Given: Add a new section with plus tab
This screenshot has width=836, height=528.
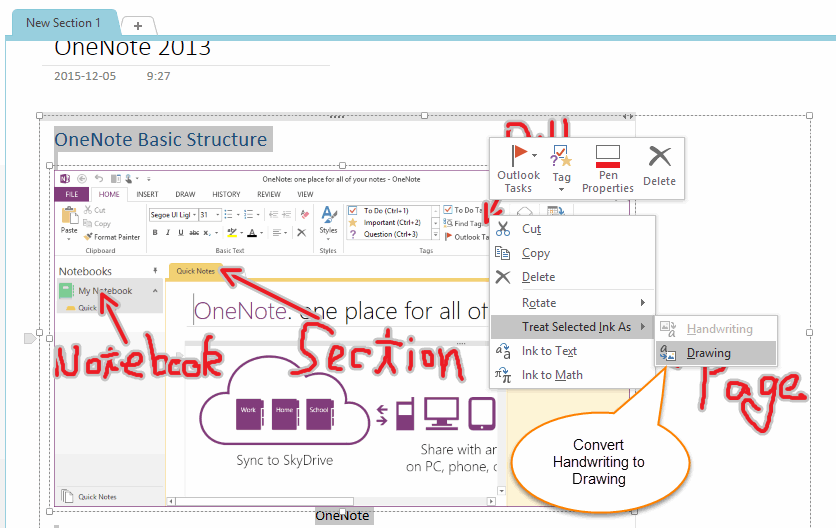Looking at the screenshot, I should coord(137,25).
